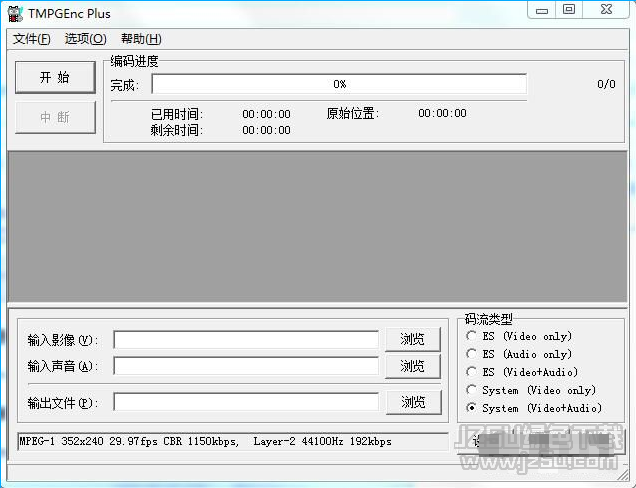Click the 原始位置 00:00:00 value

pos(442,113)
